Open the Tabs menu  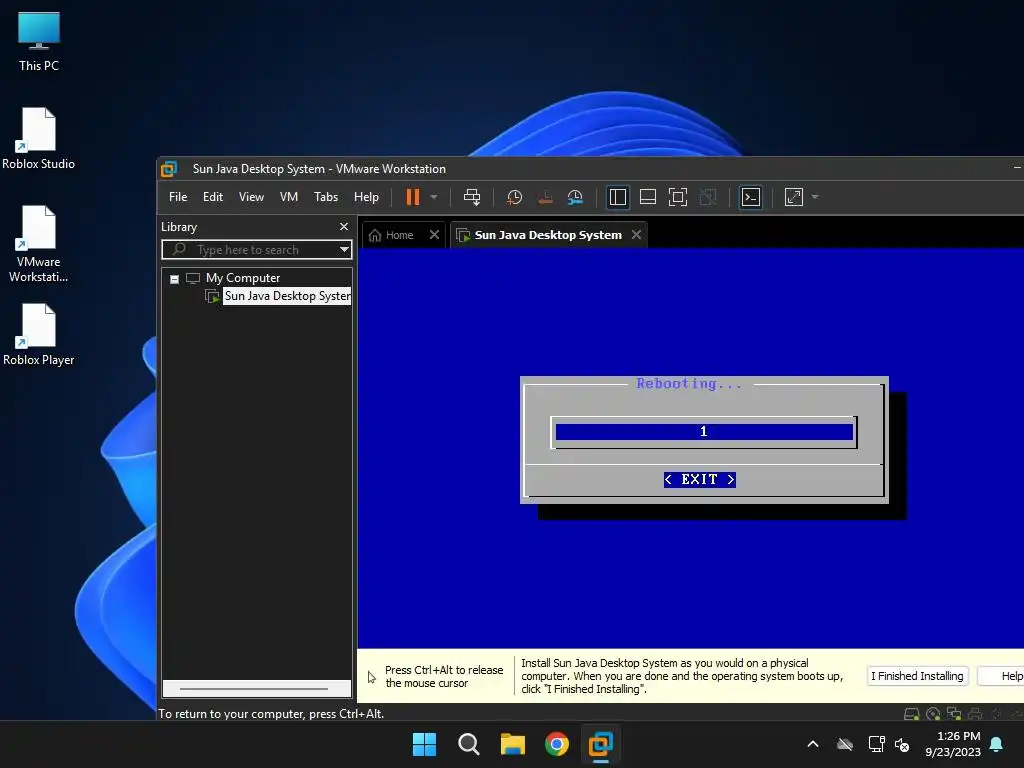[326, 197]
